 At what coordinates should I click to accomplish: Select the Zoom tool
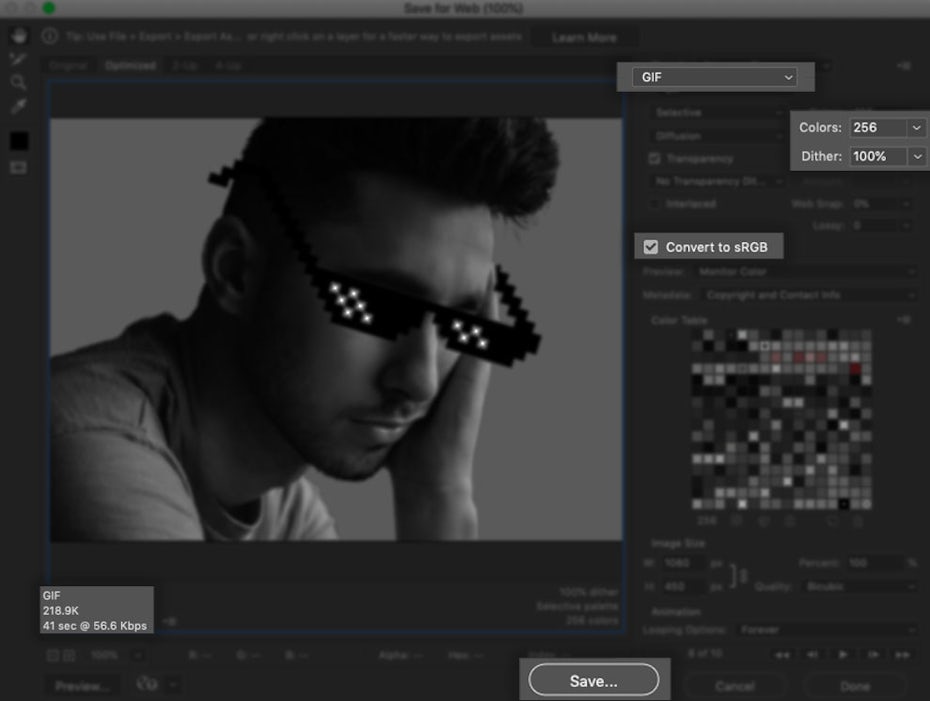[x=18, y=82]
